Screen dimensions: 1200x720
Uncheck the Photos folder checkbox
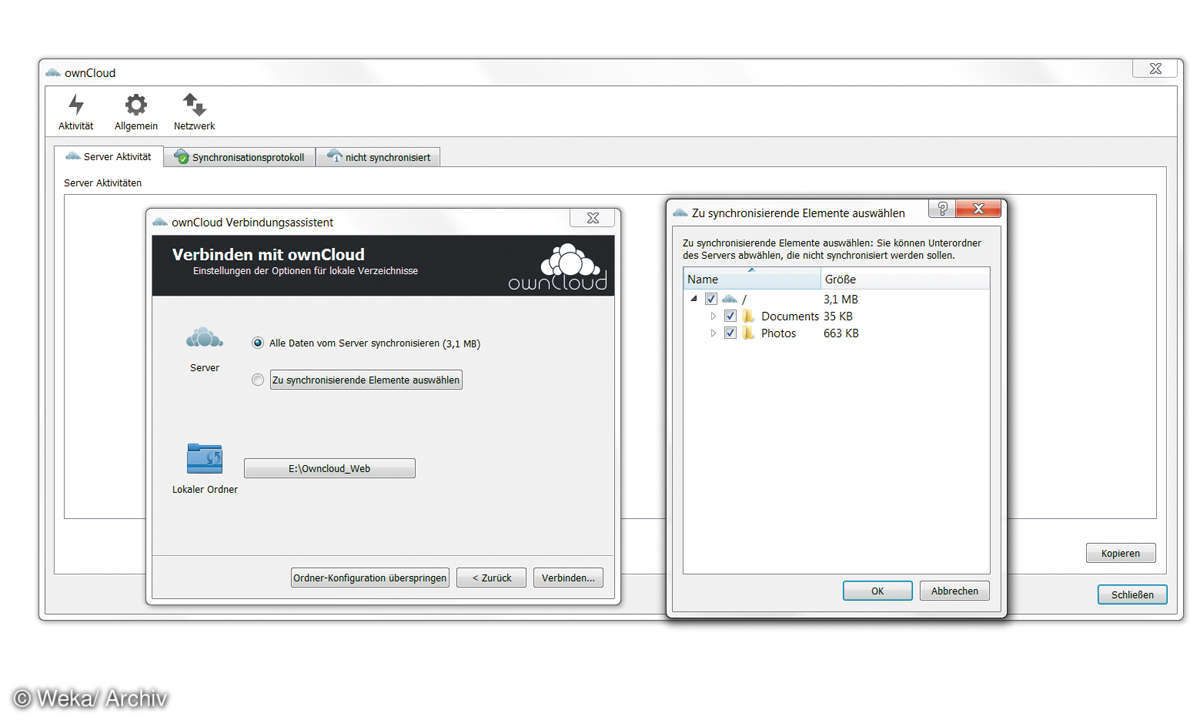(730, 333)
